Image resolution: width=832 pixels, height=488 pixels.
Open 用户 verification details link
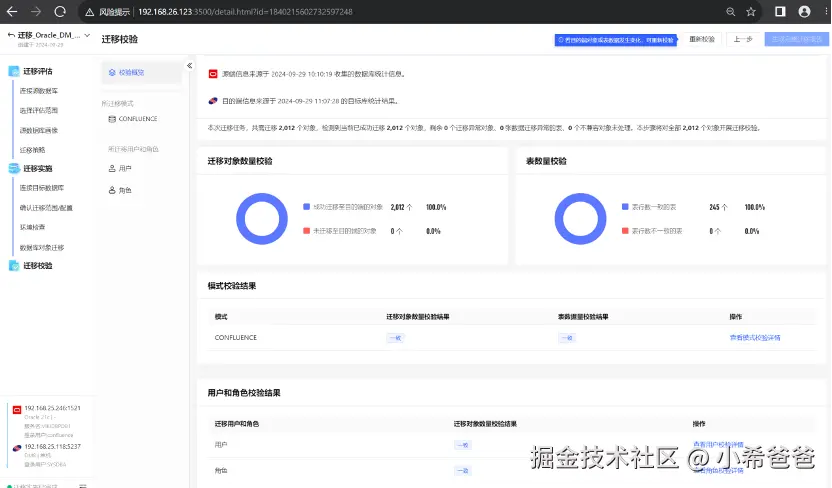[718, 445]
